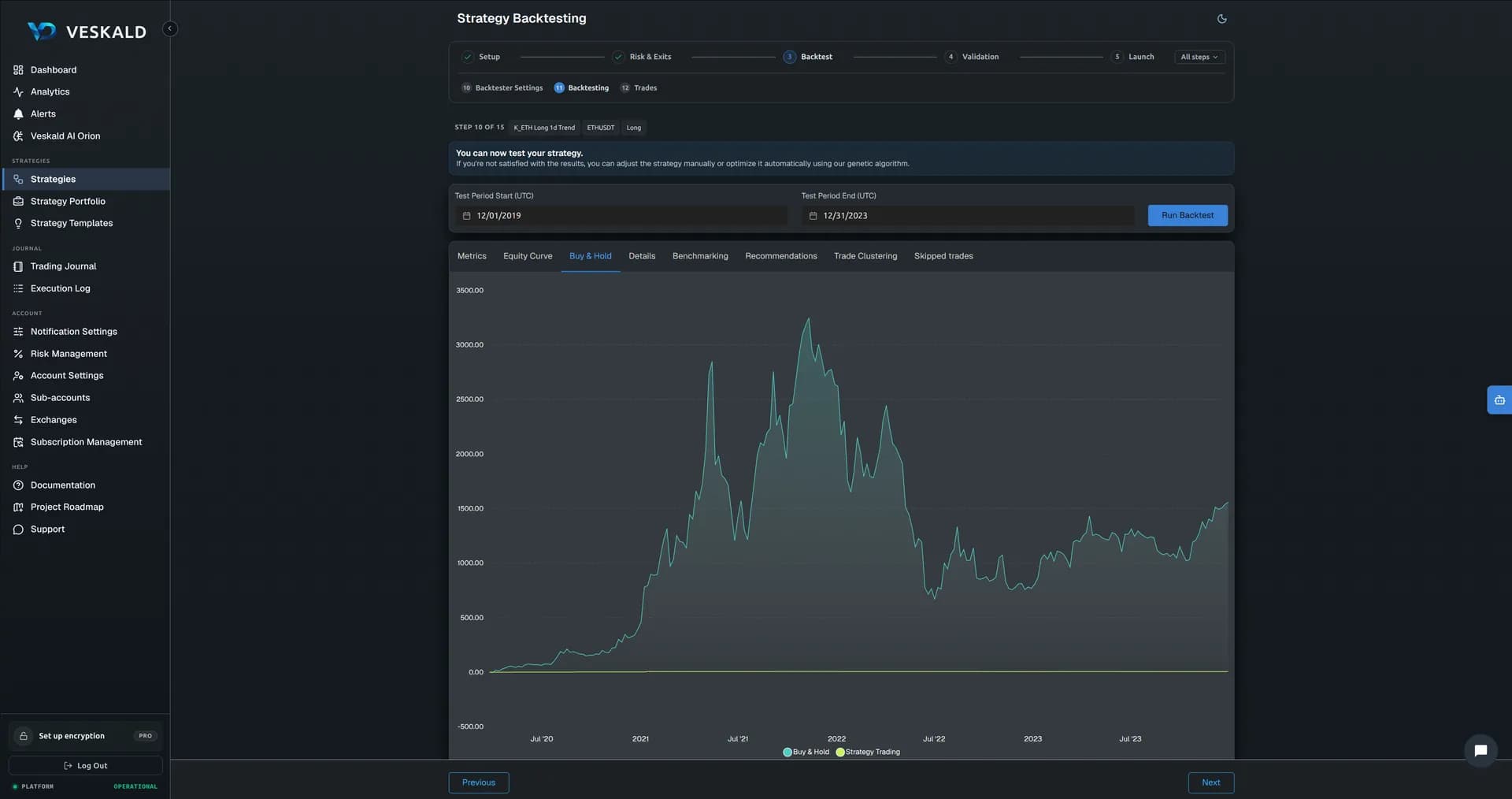Click Log Out button
Image resolution: width=1512 pixels, height=799 pixels.
click(x=86, y=766)
